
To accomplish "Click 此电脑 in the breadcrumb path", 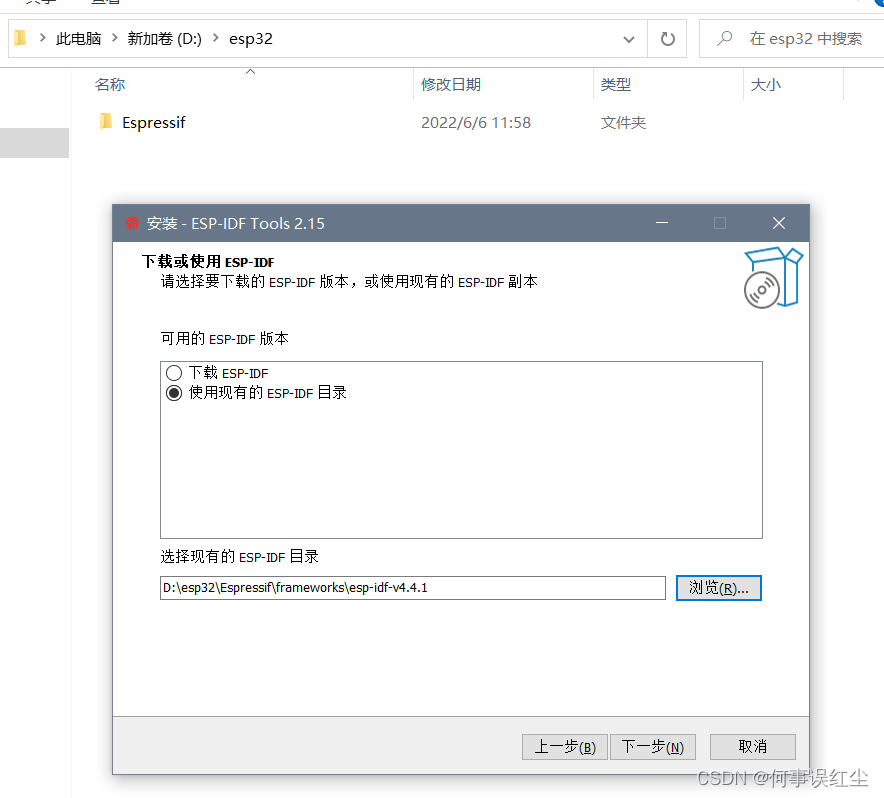I will tap(78, 39).
